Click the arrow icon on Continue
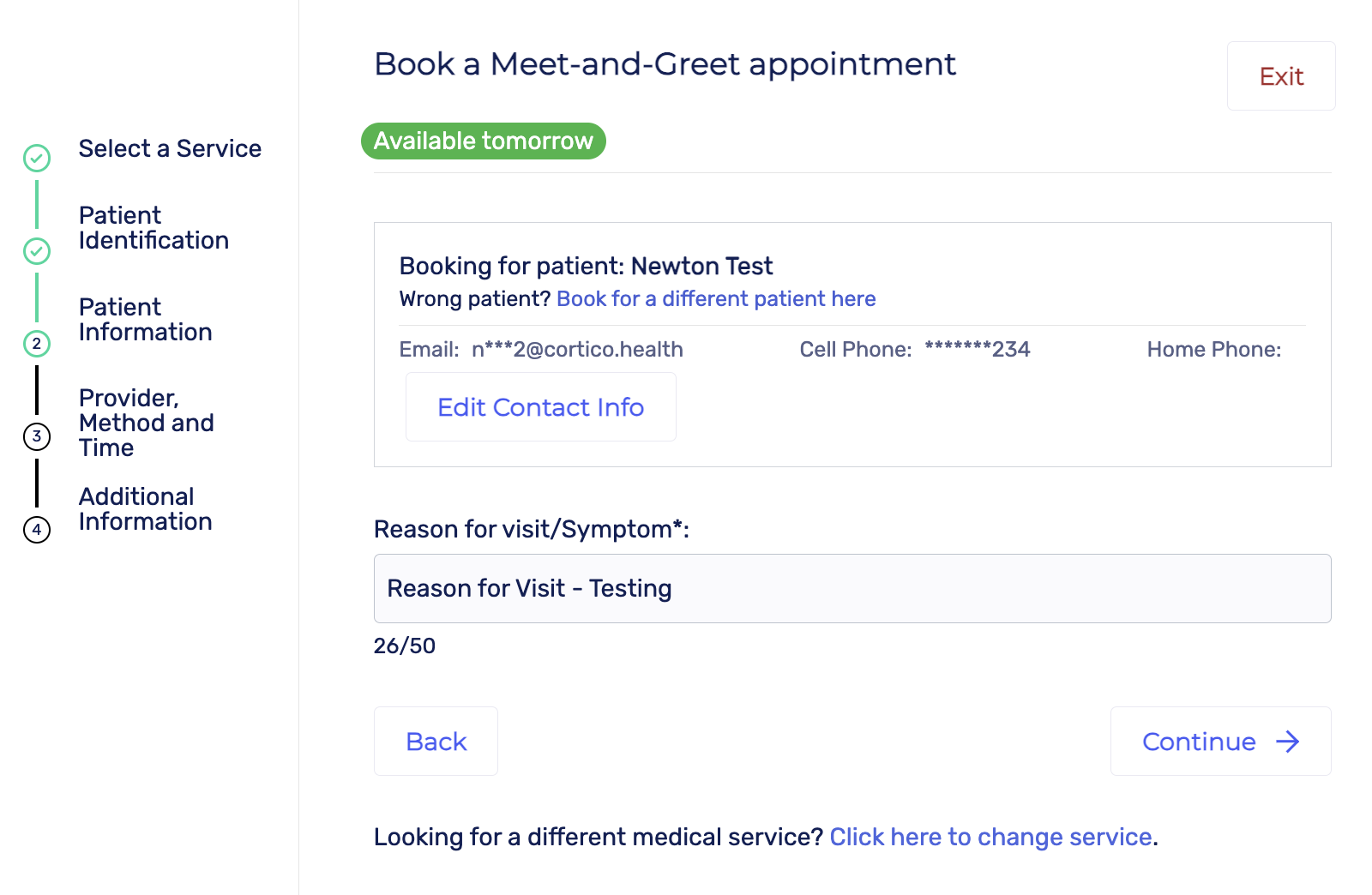This screenshot has height=895, width=1372. (x=1288, y=742)
